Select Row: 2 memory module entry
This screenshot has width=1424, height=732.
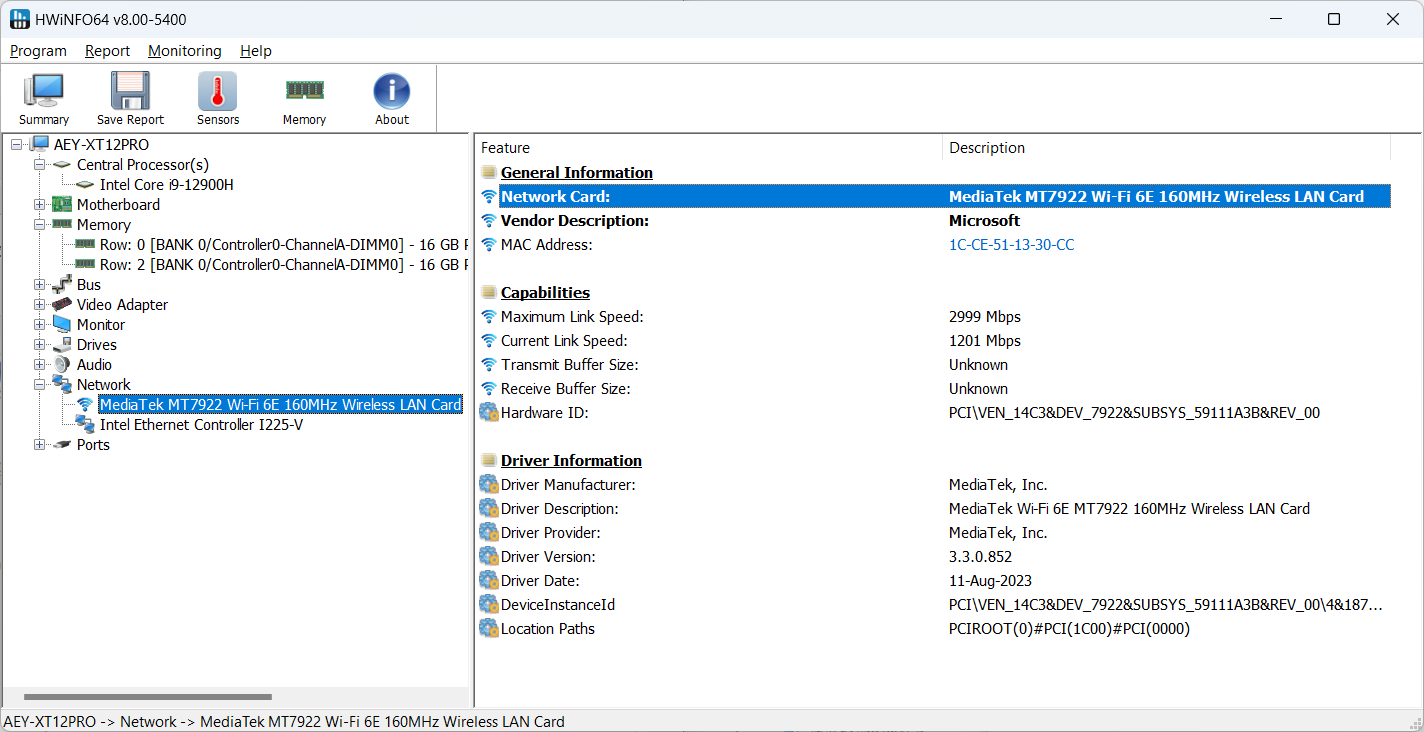(283, 265)
